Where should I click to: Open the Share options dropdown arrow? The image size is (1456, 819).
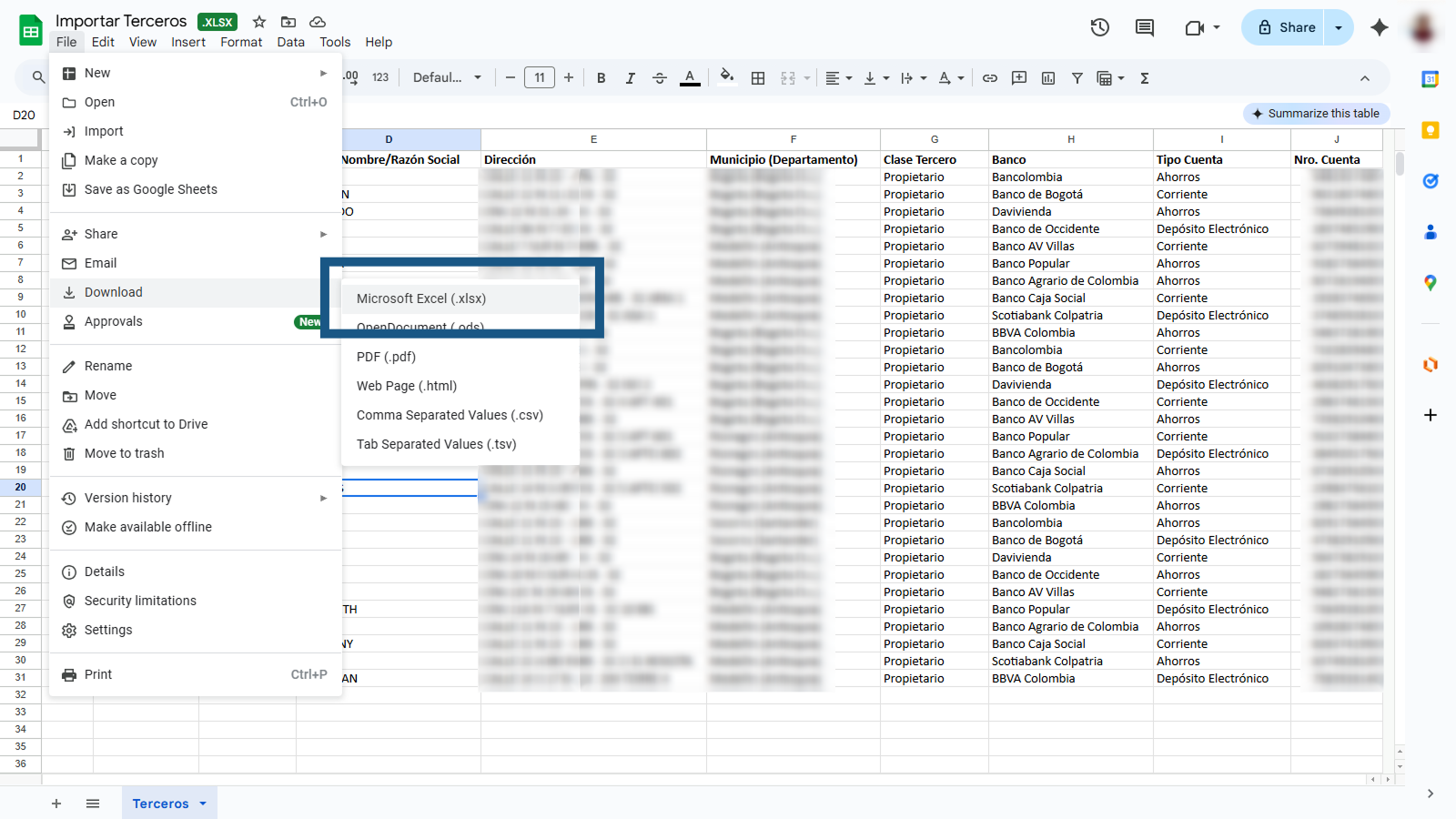coord(1339,27)
